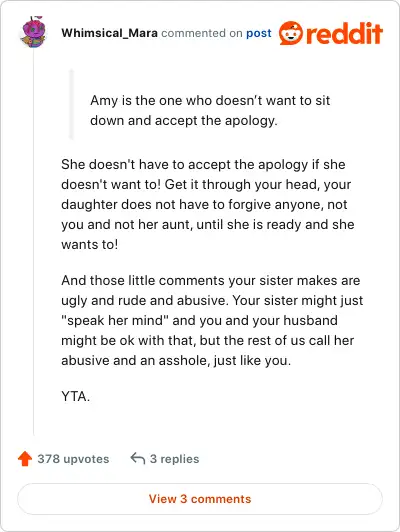Click the Whimsical_Mara avatar icon
The image size is (400, 532).
click(x=33, y=32)
